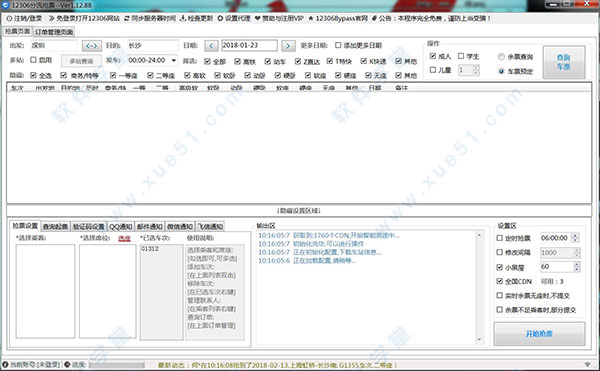The image size is (600, 371).
Task: Open the QQ通知 tab
Action: tap(121, 227)
